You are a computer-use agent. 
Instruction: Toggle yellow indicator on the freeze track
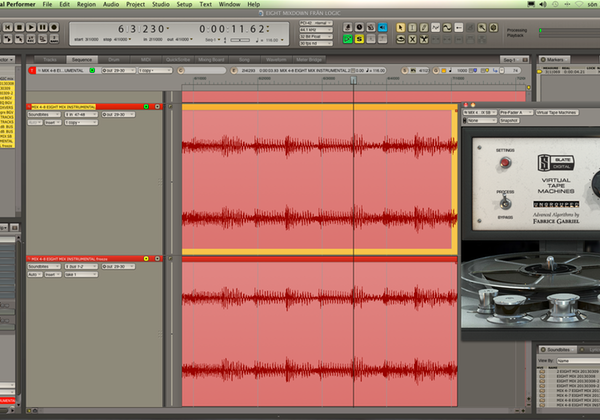coord(146,259)
